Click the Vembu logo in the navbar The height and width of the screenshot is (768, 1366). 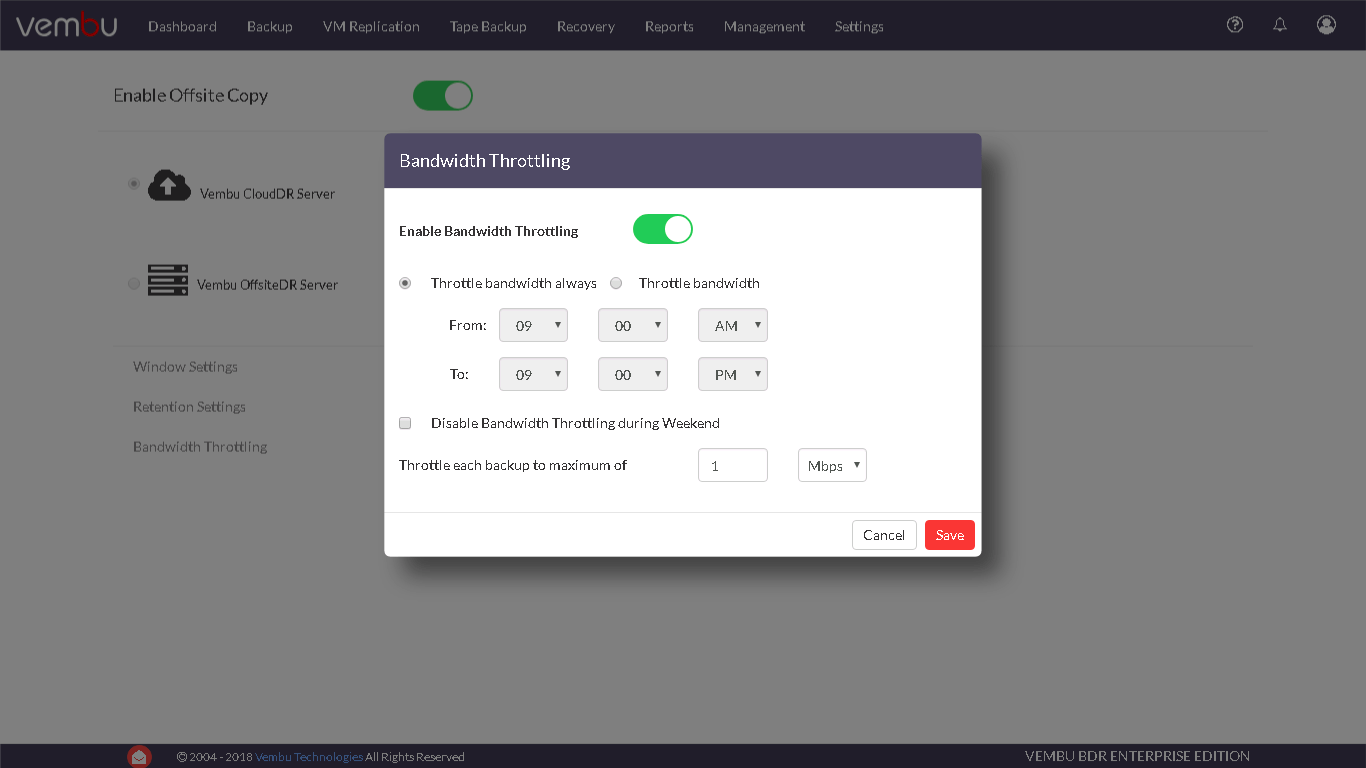click(66, 25)
